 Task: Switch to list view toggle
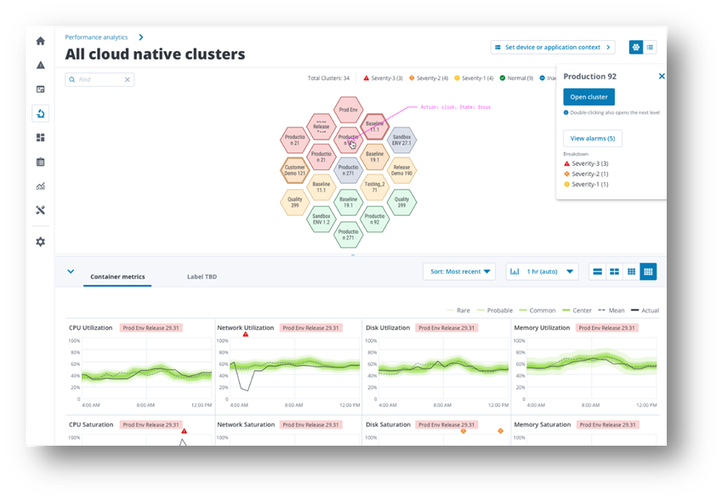(x=650, y=47)
